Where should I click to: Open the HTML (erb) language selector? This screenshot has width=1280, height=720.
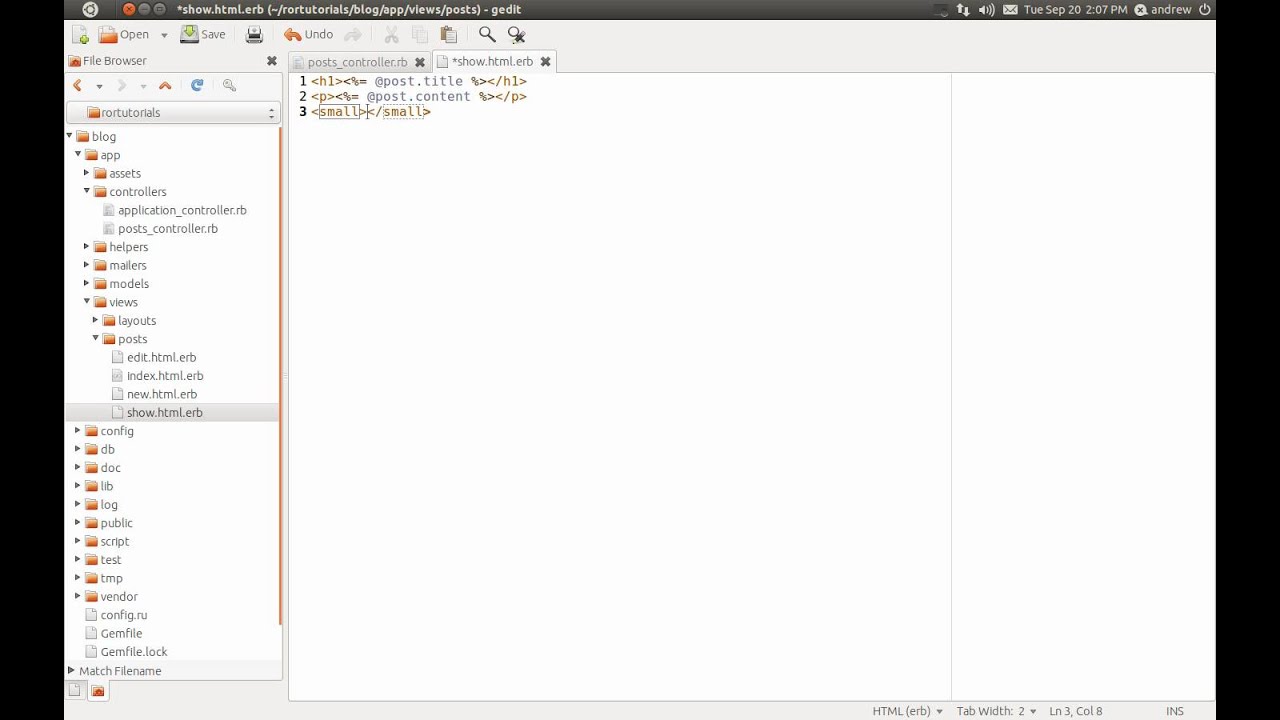click(x=908, y=711)
